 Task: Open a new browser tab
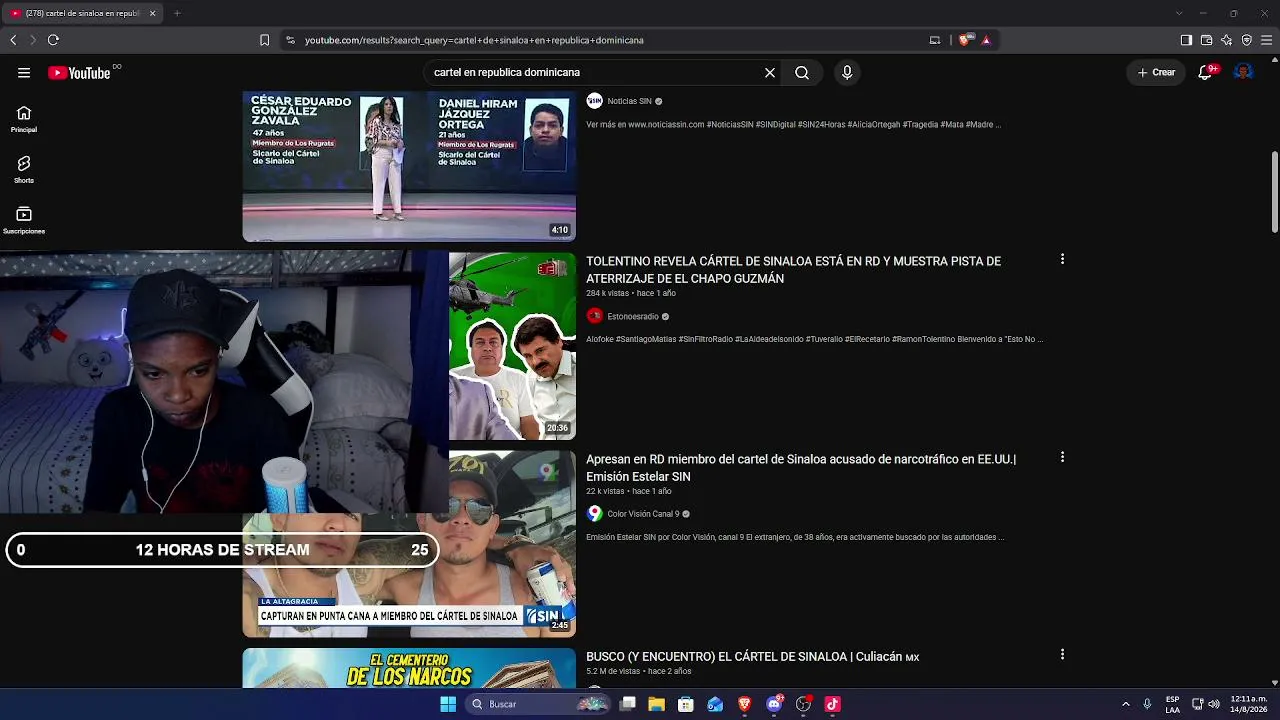pyautogui.click(x=177, y=13)
